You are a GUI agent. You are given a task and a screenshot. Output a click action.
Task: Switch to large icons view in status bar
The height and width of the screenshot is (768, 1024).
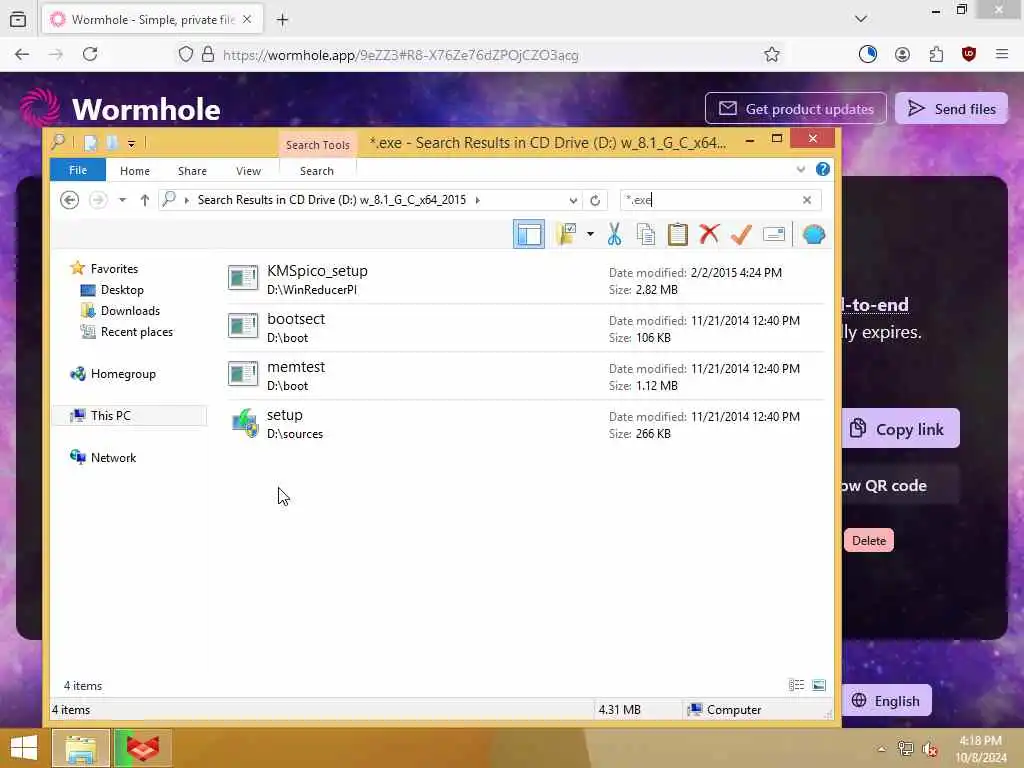click(818, 685)
